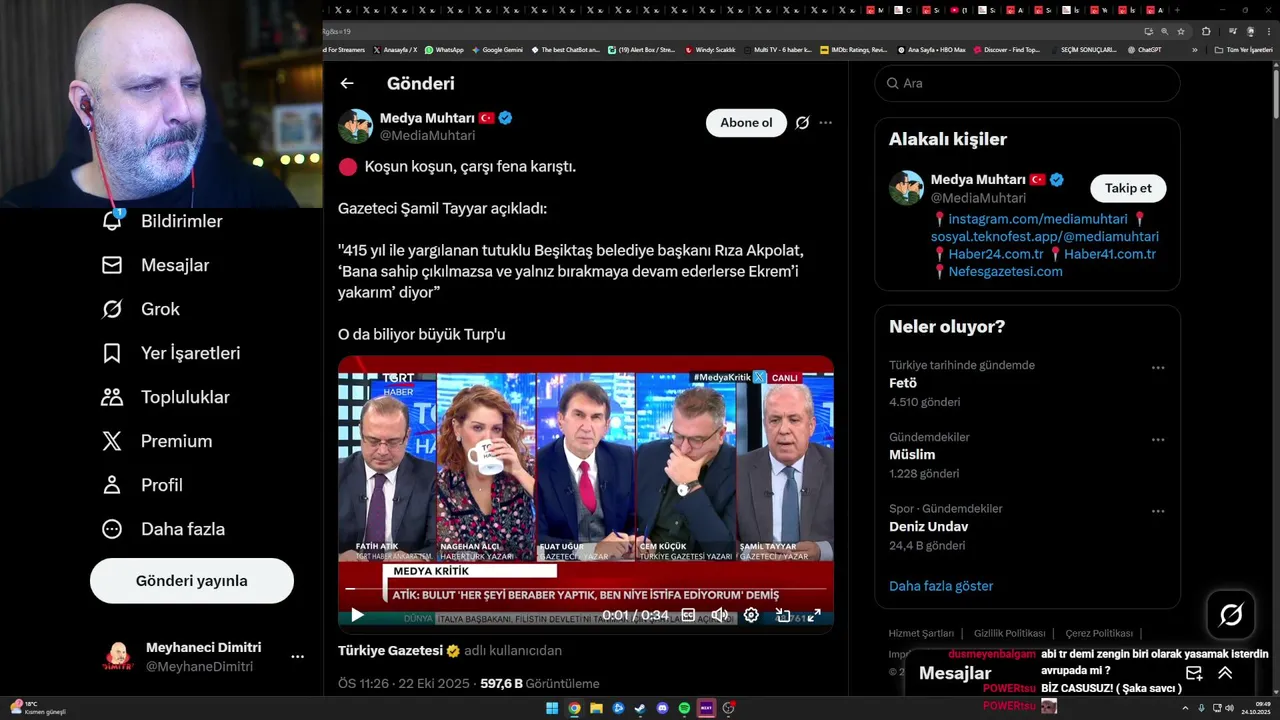
Task: Open the account switcher dots by Meyhaneci Dimitri
Action: tap(297, 657)
